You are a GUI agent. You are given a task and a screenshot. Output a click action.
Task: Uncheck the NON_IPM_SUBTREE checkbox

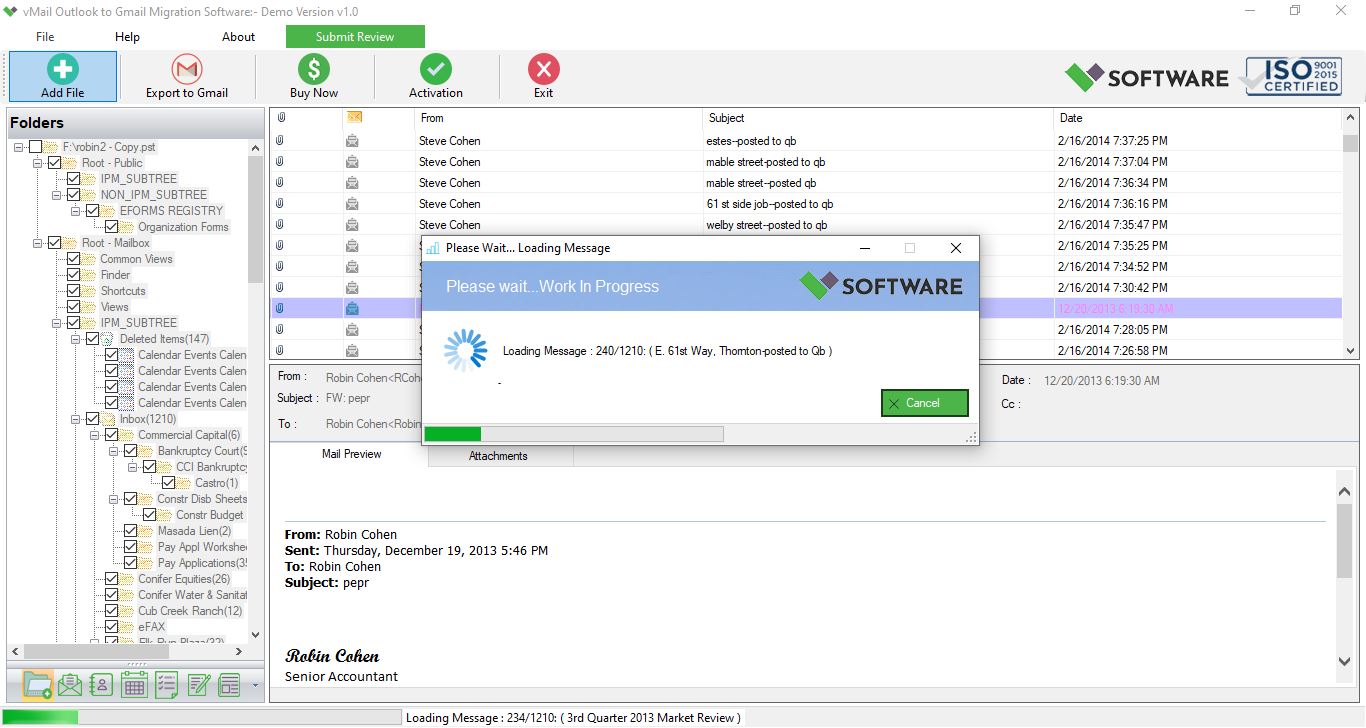point(73,195)
